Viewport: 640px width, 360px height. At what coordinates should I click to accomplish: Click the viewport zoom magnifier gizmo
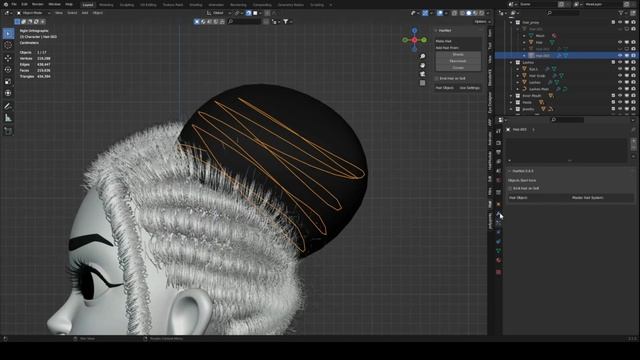(x=422, y=56)
